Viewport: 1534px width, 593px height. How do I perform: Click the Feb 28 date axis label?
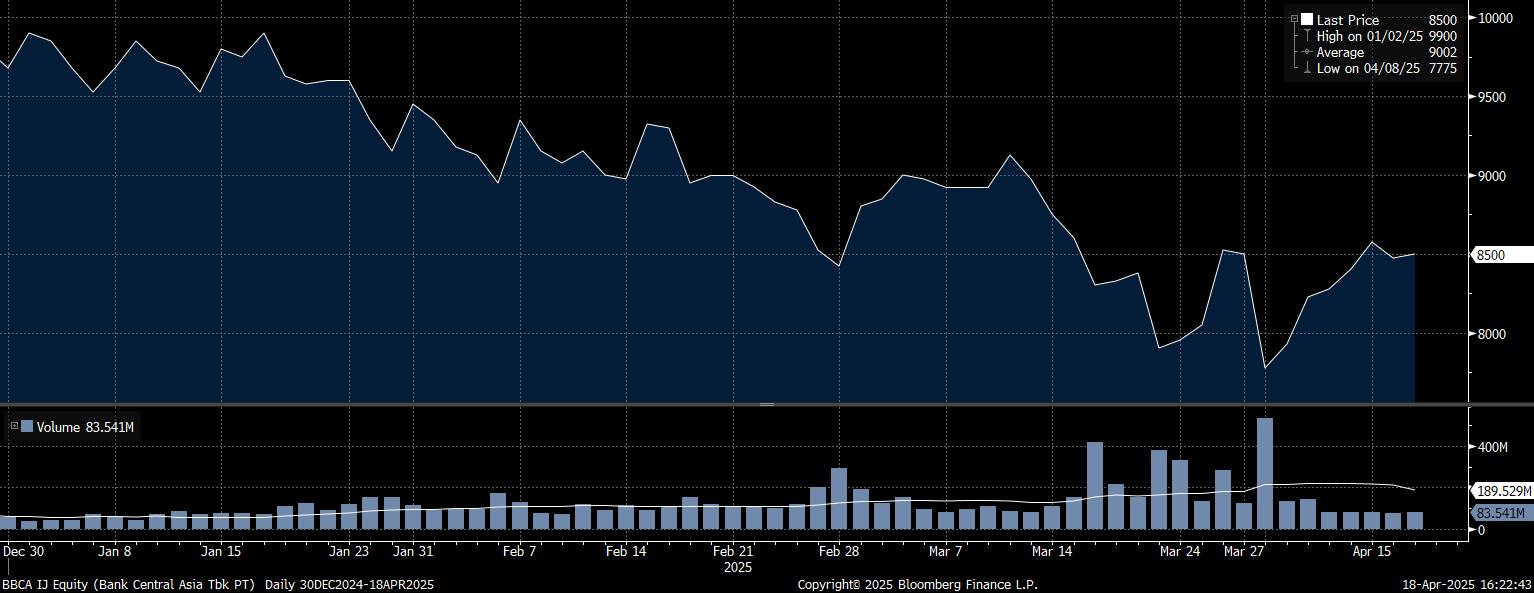(x=838, y=551)
